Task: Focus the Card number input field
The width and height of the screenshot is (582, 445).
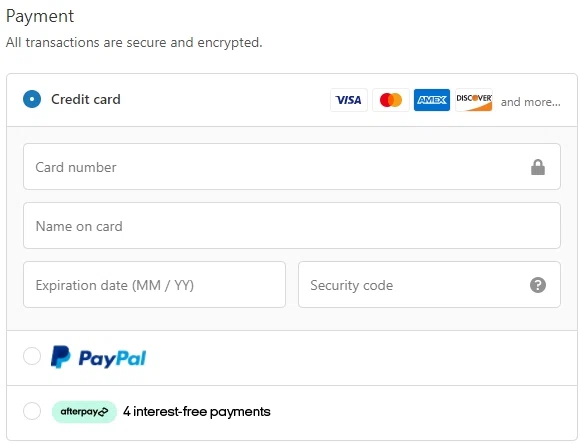Action: 292,167
